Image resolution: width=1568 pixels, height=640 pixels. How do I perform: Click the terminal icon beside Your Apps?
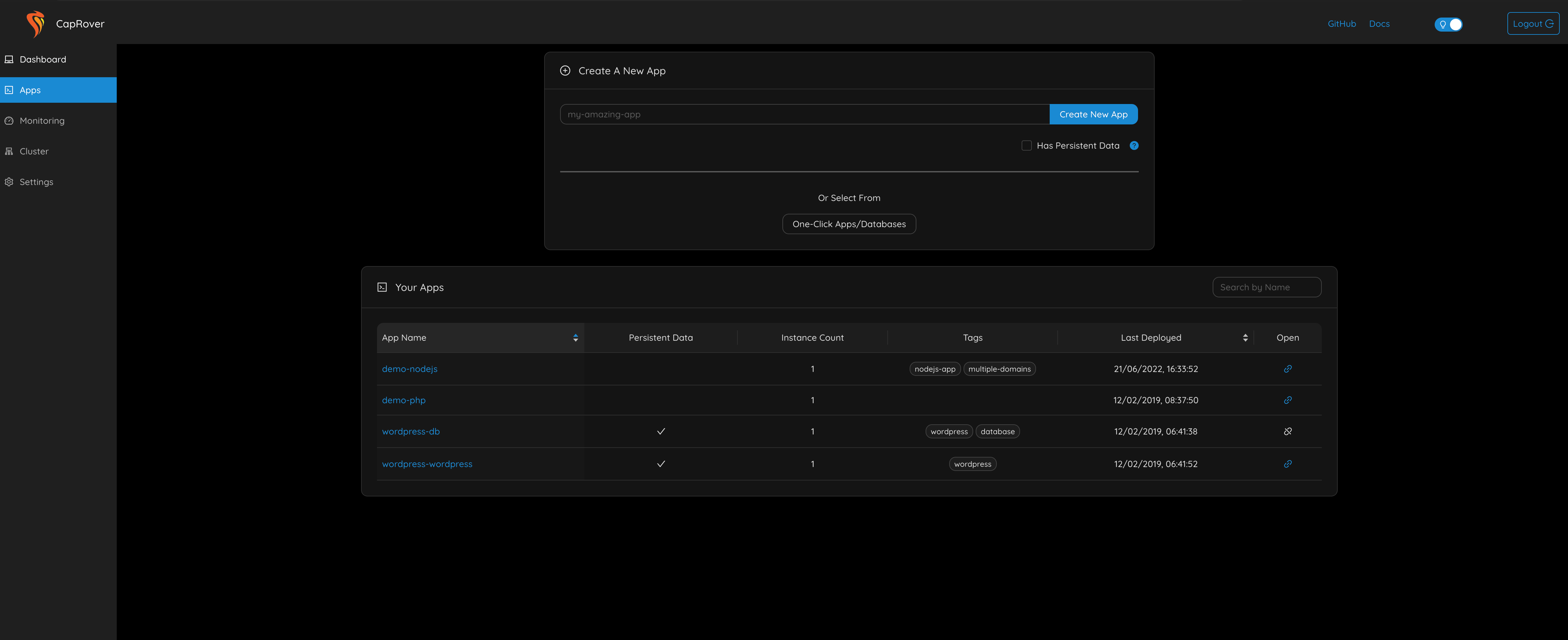click(382, 287)
